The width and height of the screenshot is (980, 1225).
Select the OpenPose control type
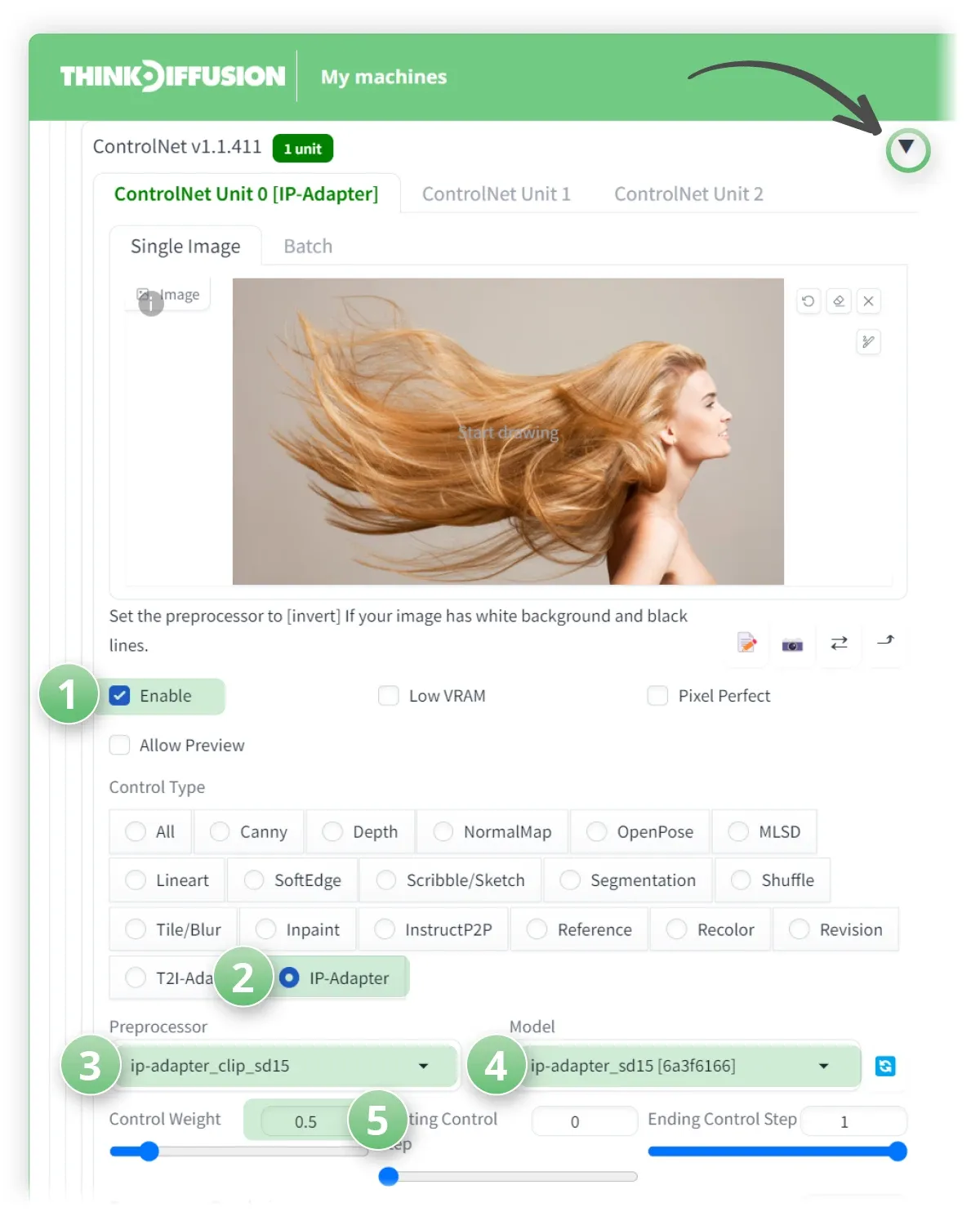(x=641, y=831)
